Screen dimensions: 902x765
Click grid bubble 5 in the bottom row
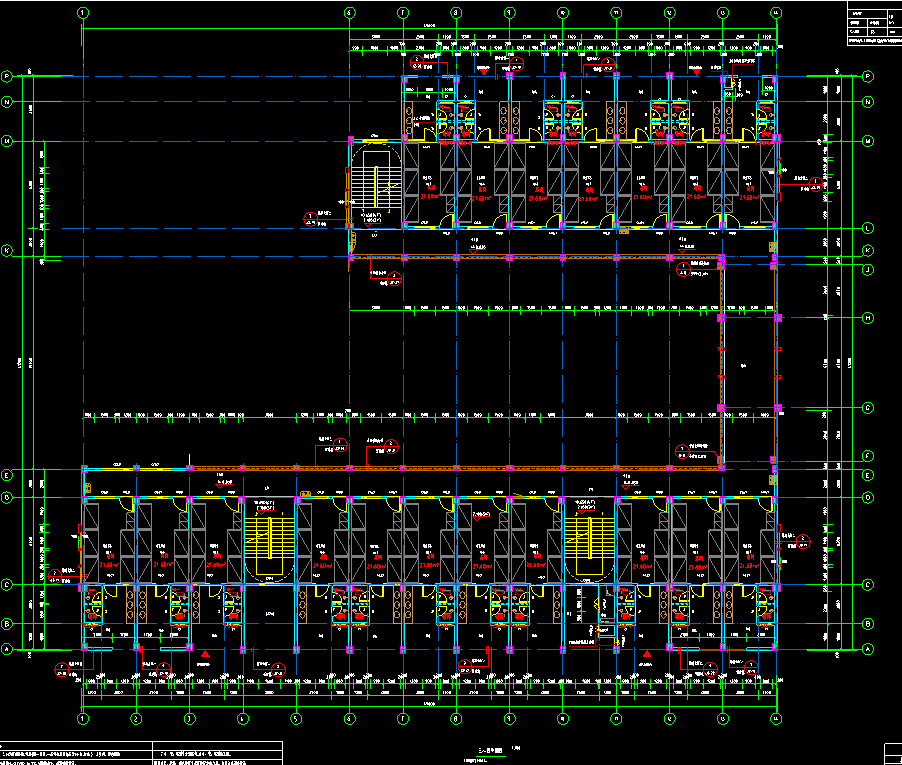pos(296,718)
